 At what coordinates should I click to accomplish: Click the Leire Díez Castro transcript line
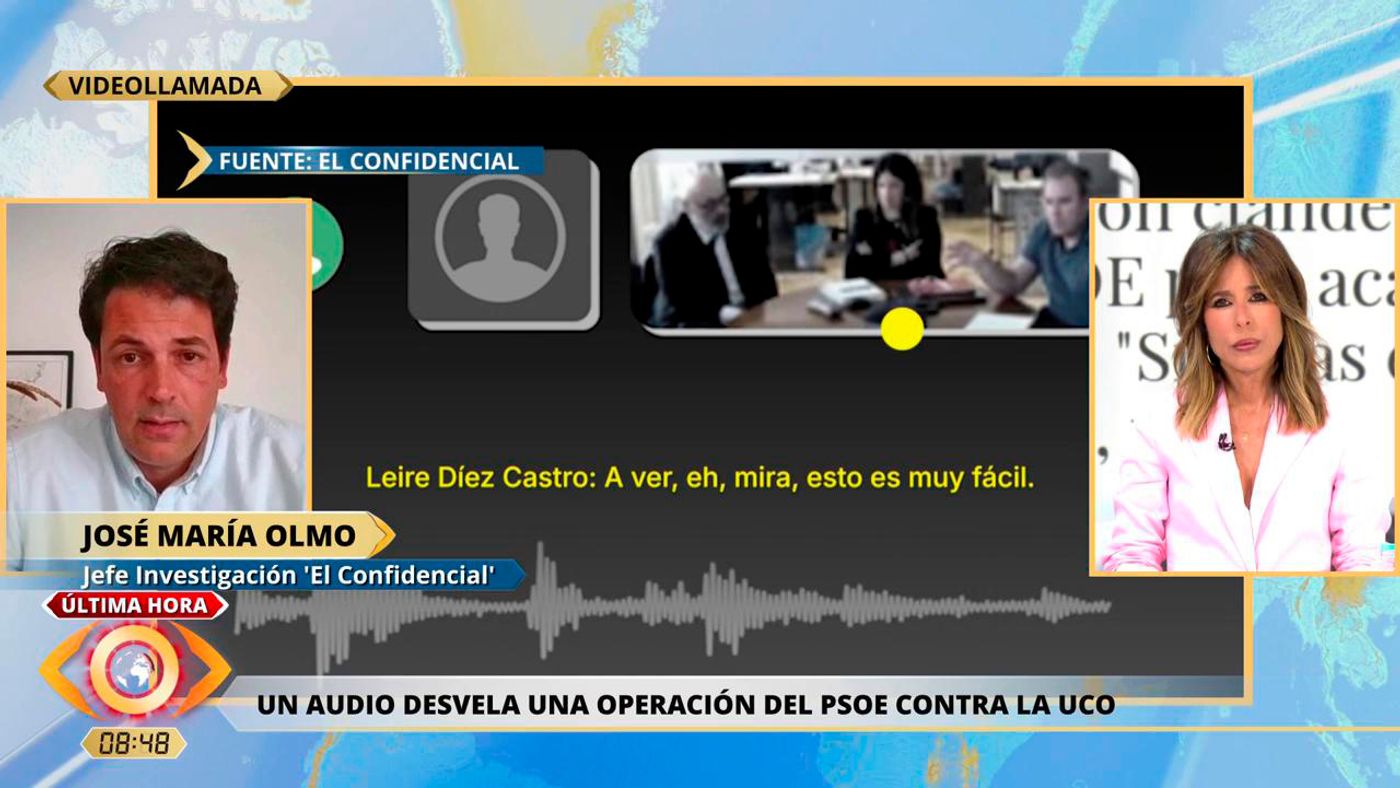(700, 478)
